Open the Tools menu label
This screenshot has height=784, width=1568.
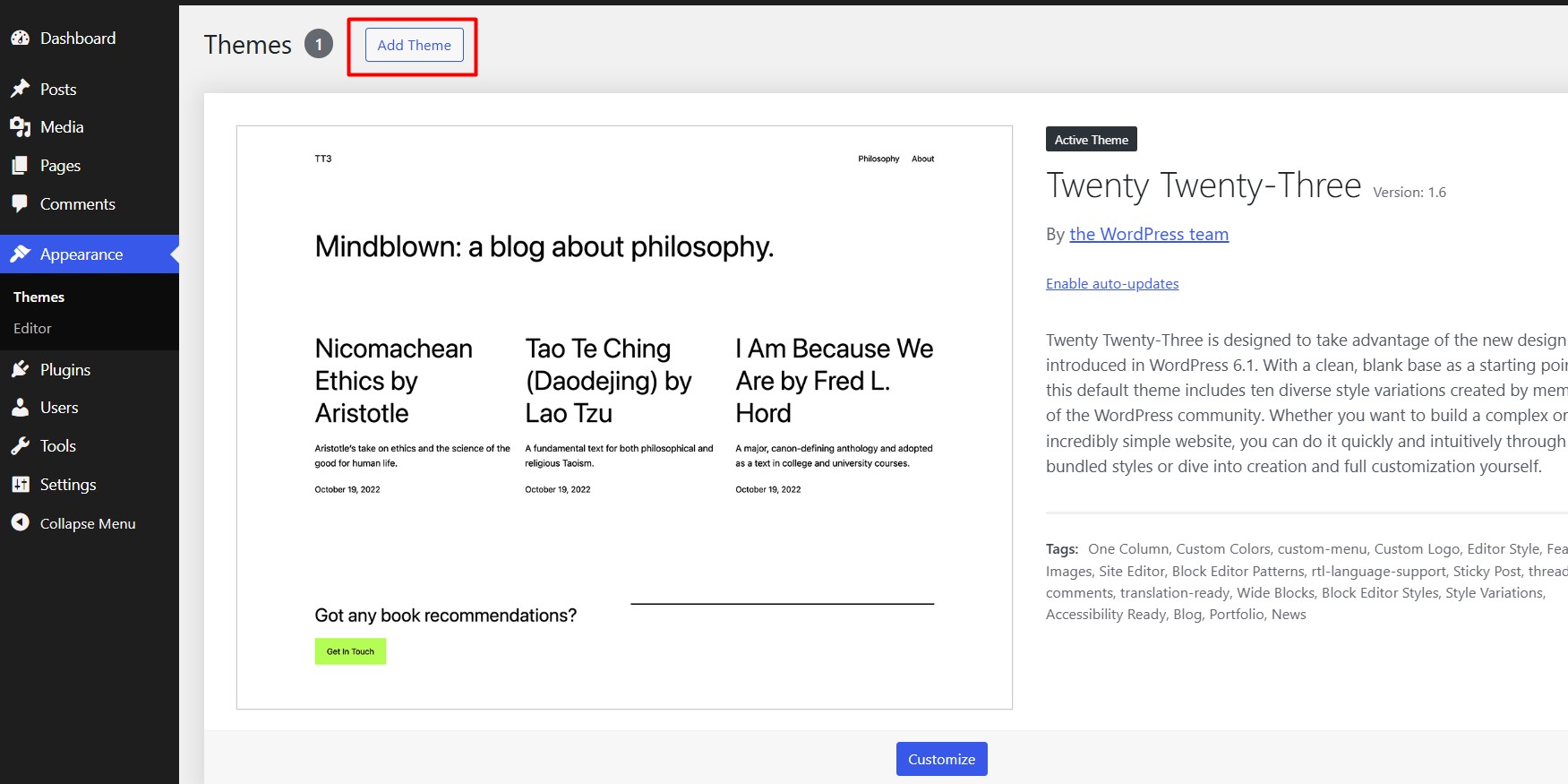(58, 445)
